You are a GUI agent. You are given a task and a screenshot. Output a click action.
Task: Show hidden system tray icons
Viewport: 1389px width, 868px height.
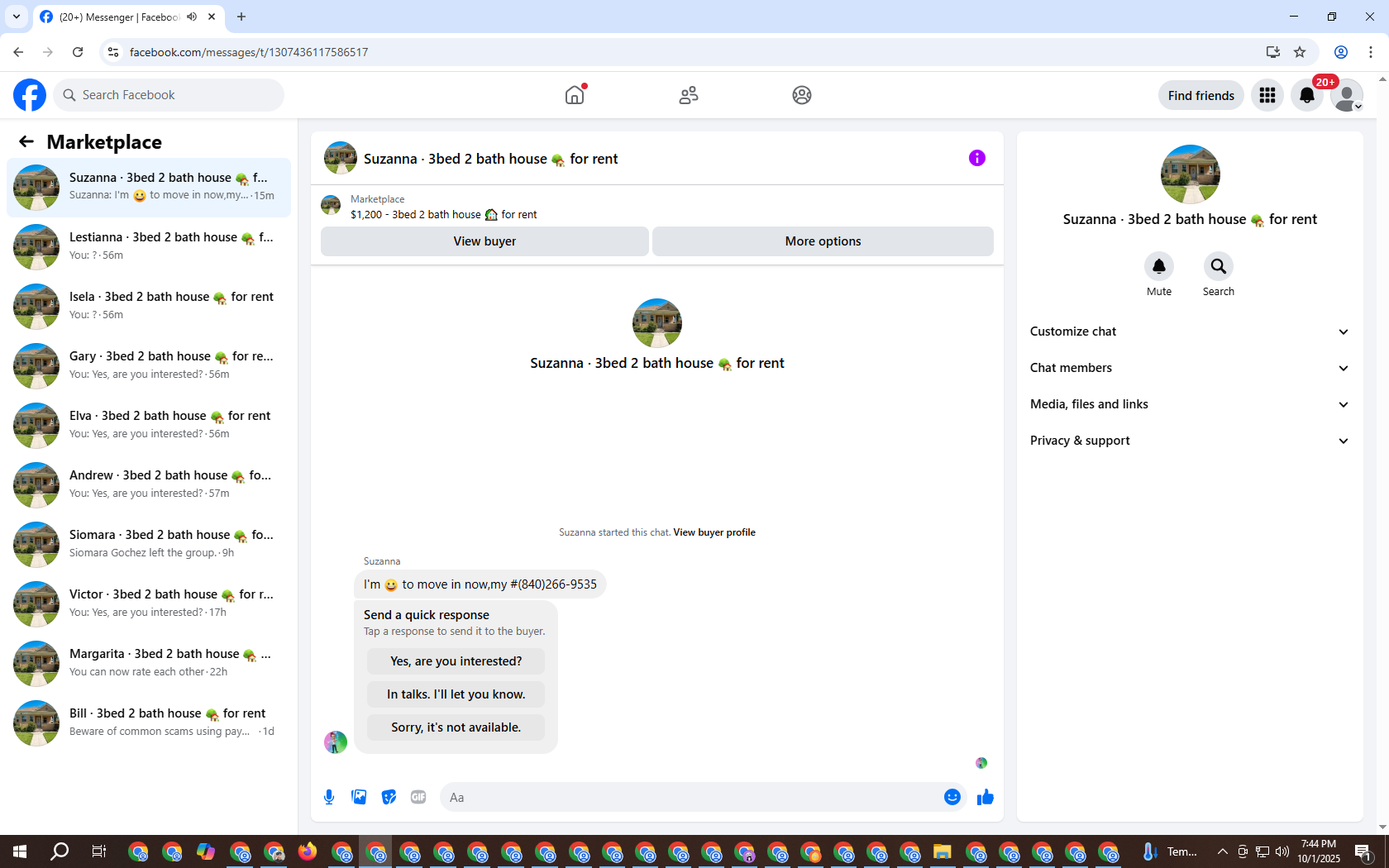tap(1222, 851)
